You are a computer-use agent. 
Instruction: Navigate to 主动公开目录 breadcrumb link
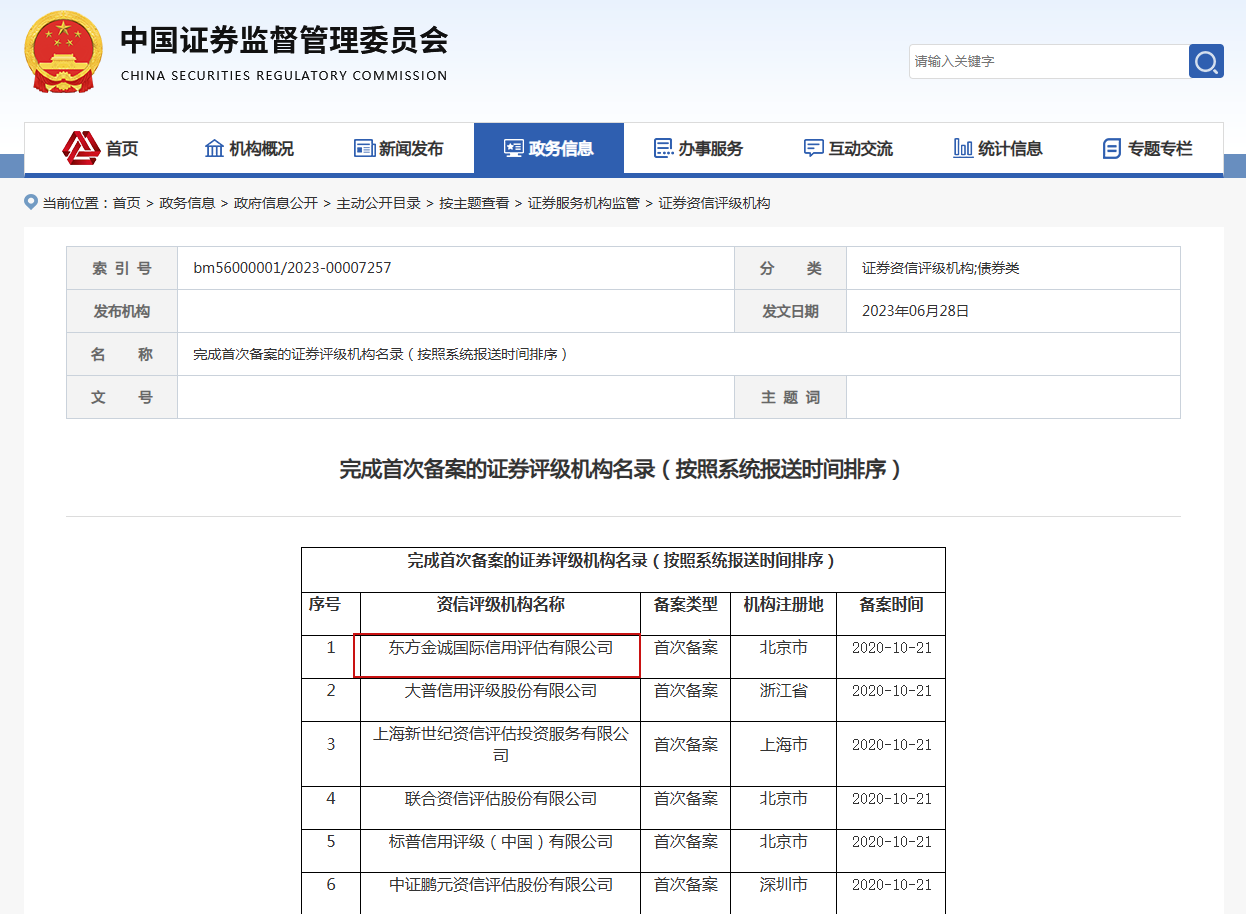pyautogui.click(x=378, y=203)
